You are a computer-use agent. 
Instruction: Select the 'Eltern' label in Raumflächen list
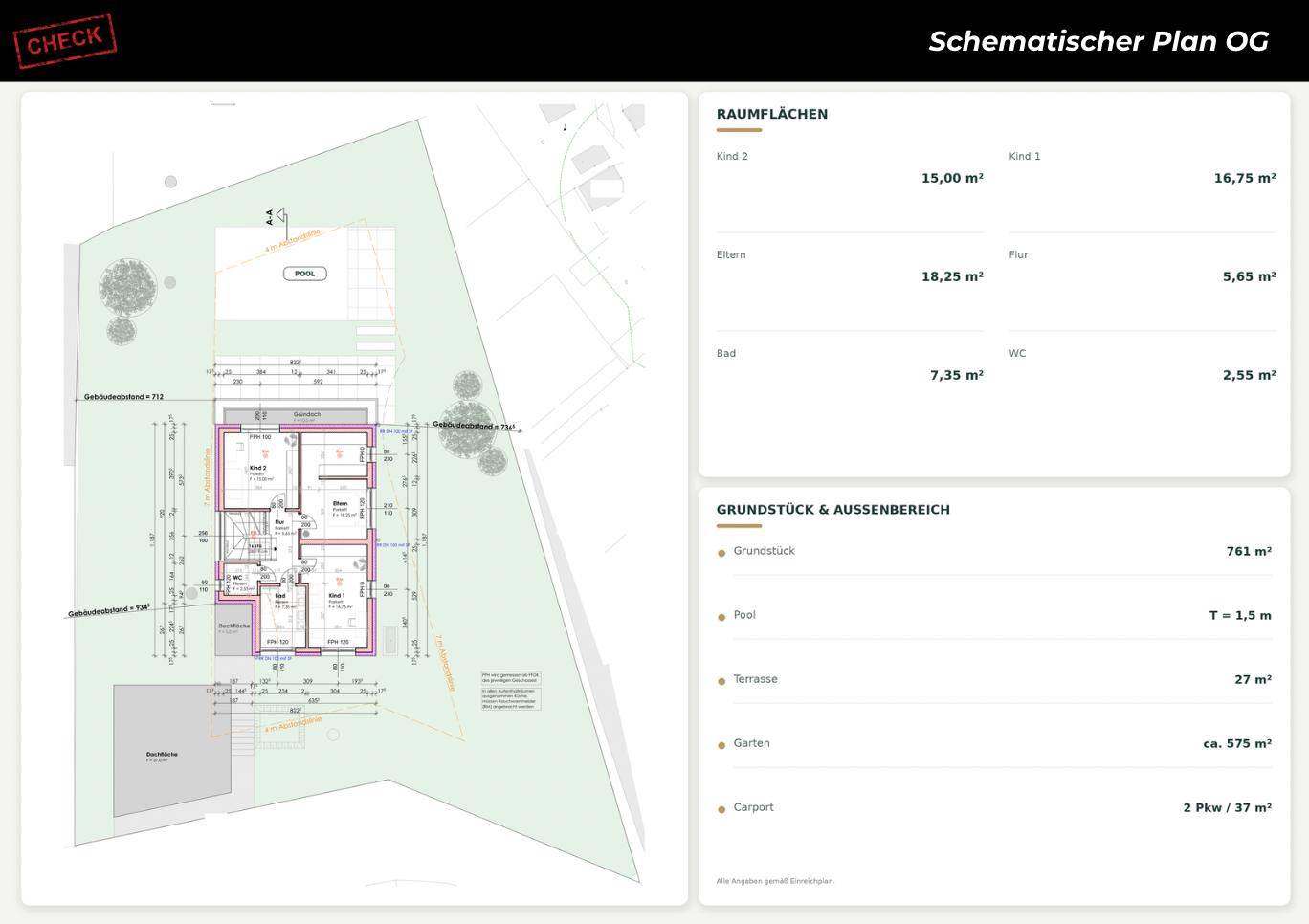pyautogui.click(x=731, y=254)
